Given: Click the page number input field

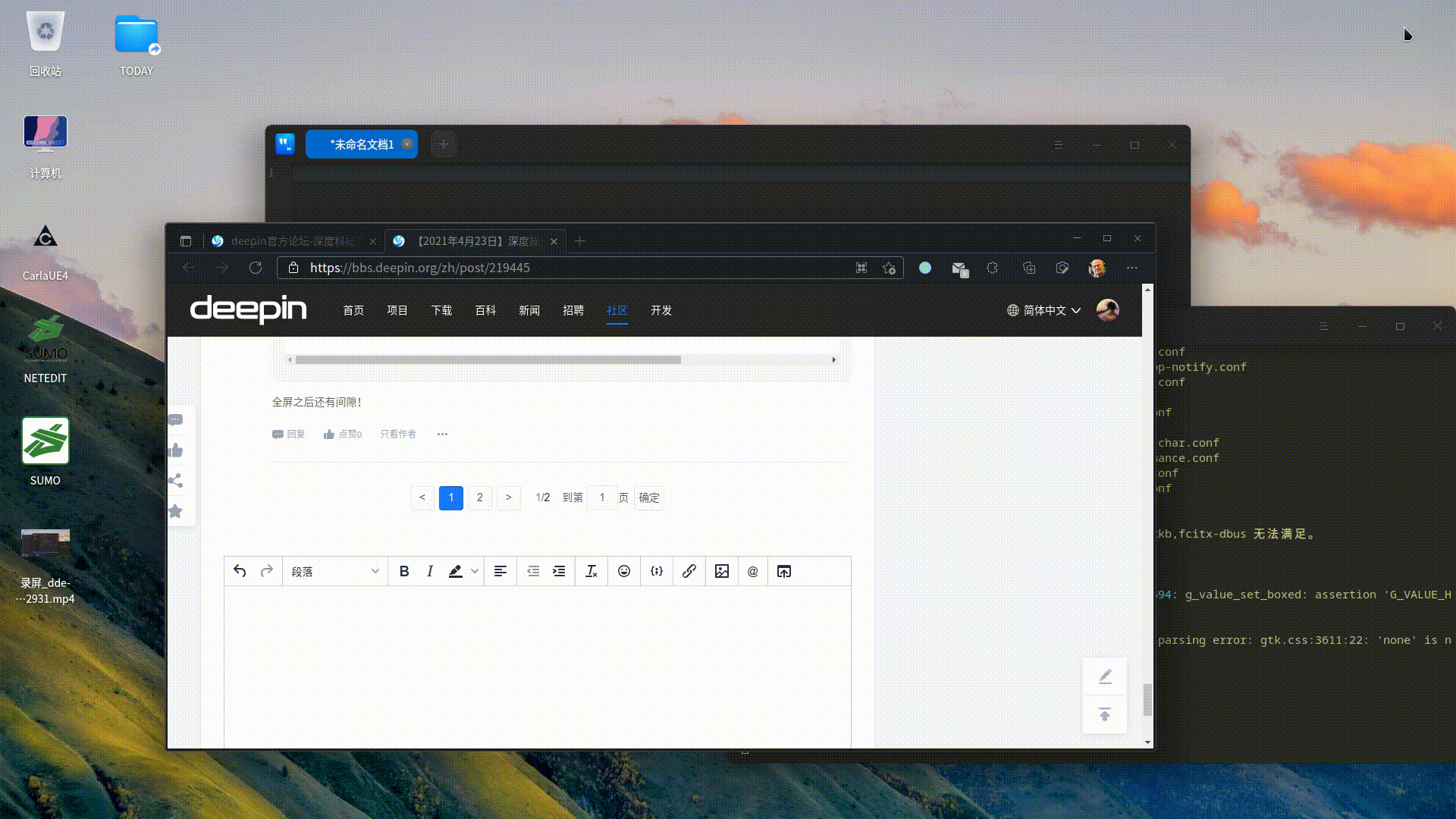Looking at the screenshot, I should (x=602, y=497).
